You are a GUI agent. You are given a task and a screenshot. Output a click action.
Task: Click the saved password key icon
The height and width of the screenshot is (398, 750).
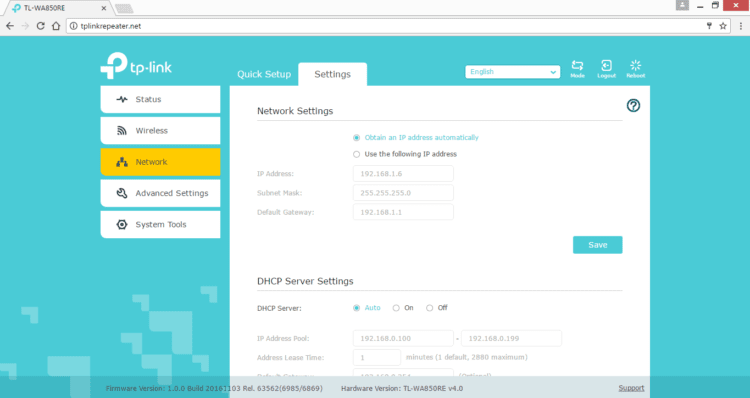point(709,26)
